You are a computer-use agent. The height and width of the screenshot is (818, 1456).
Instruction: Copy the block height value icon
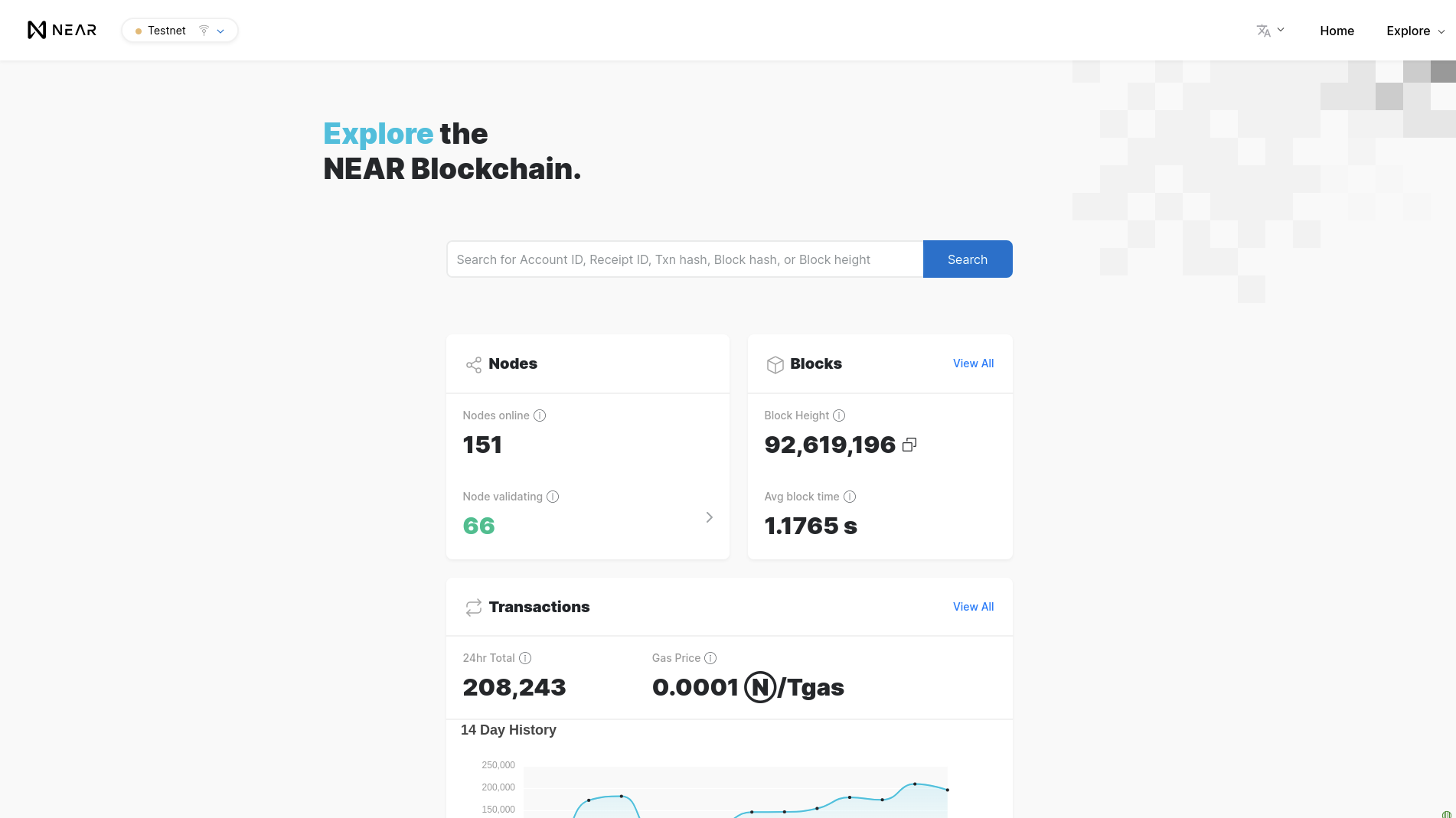click(x=909, y=445)
